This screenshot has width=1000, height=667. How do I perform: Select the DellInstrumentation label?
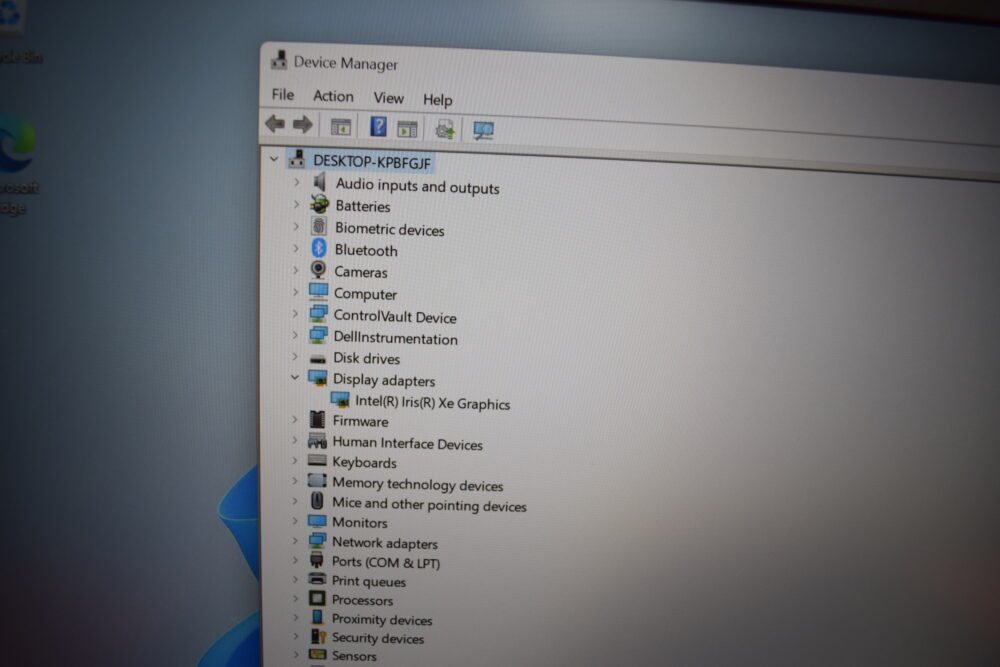tap(395, 338)
